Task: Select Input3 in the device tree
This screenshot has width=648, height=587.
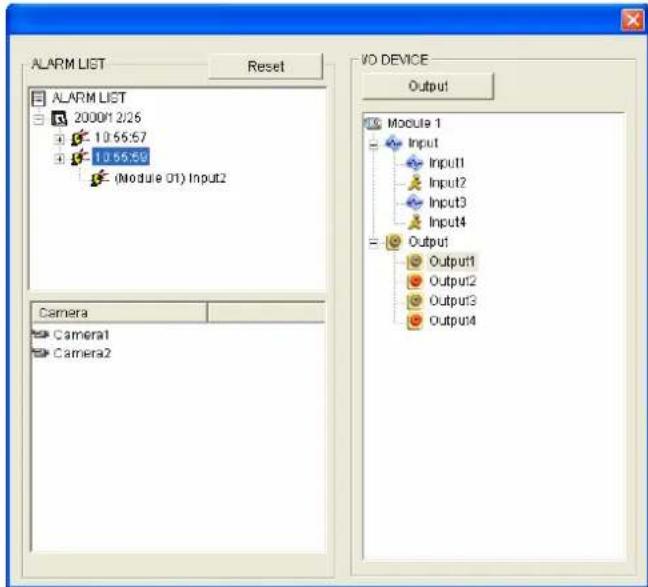Action: 448,203
